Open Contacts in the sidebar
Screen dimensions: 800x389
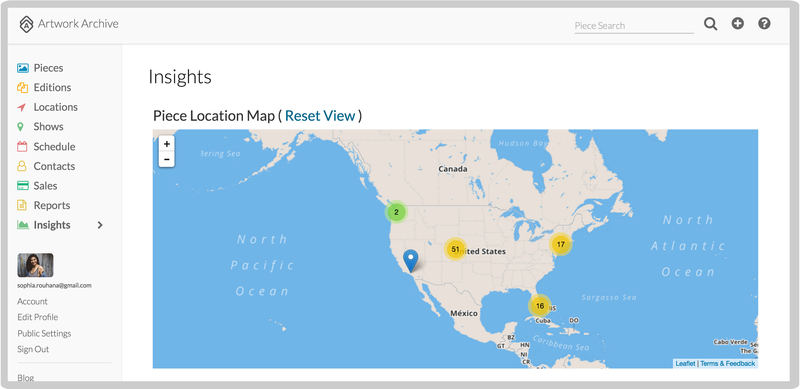54,166
